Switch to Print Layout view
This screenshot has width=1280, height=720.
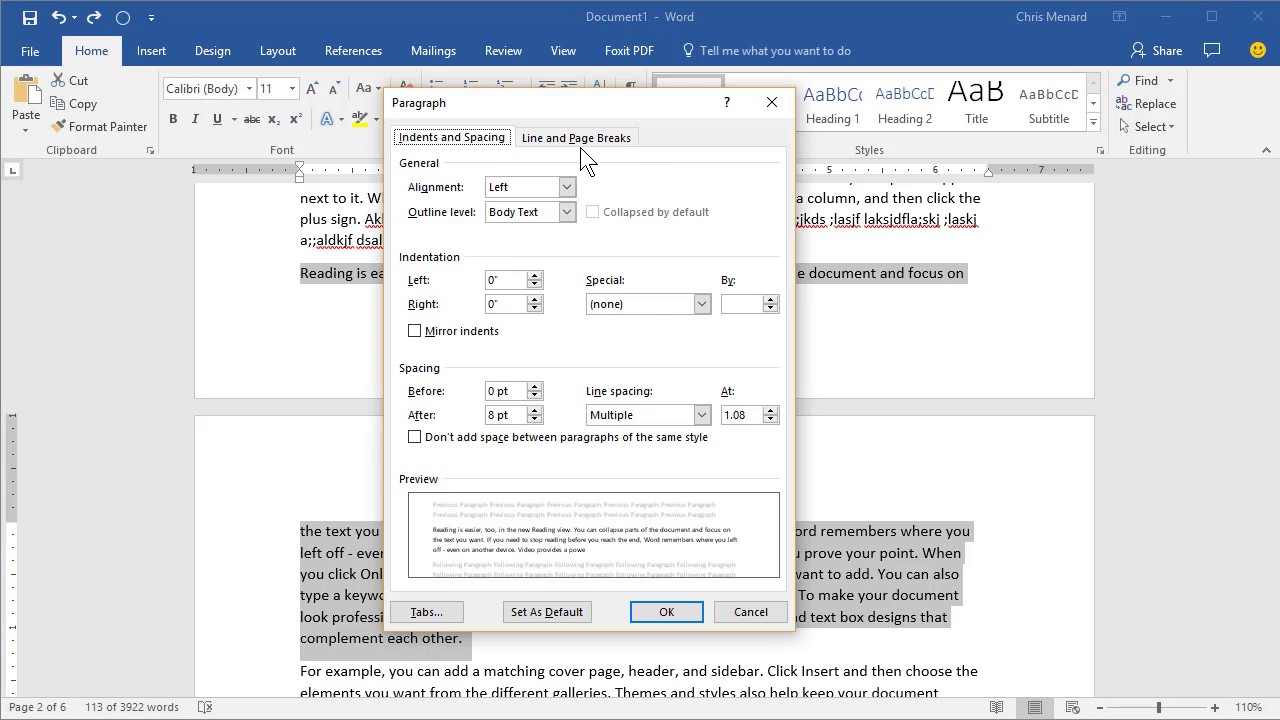click(x=1035, y=707)
